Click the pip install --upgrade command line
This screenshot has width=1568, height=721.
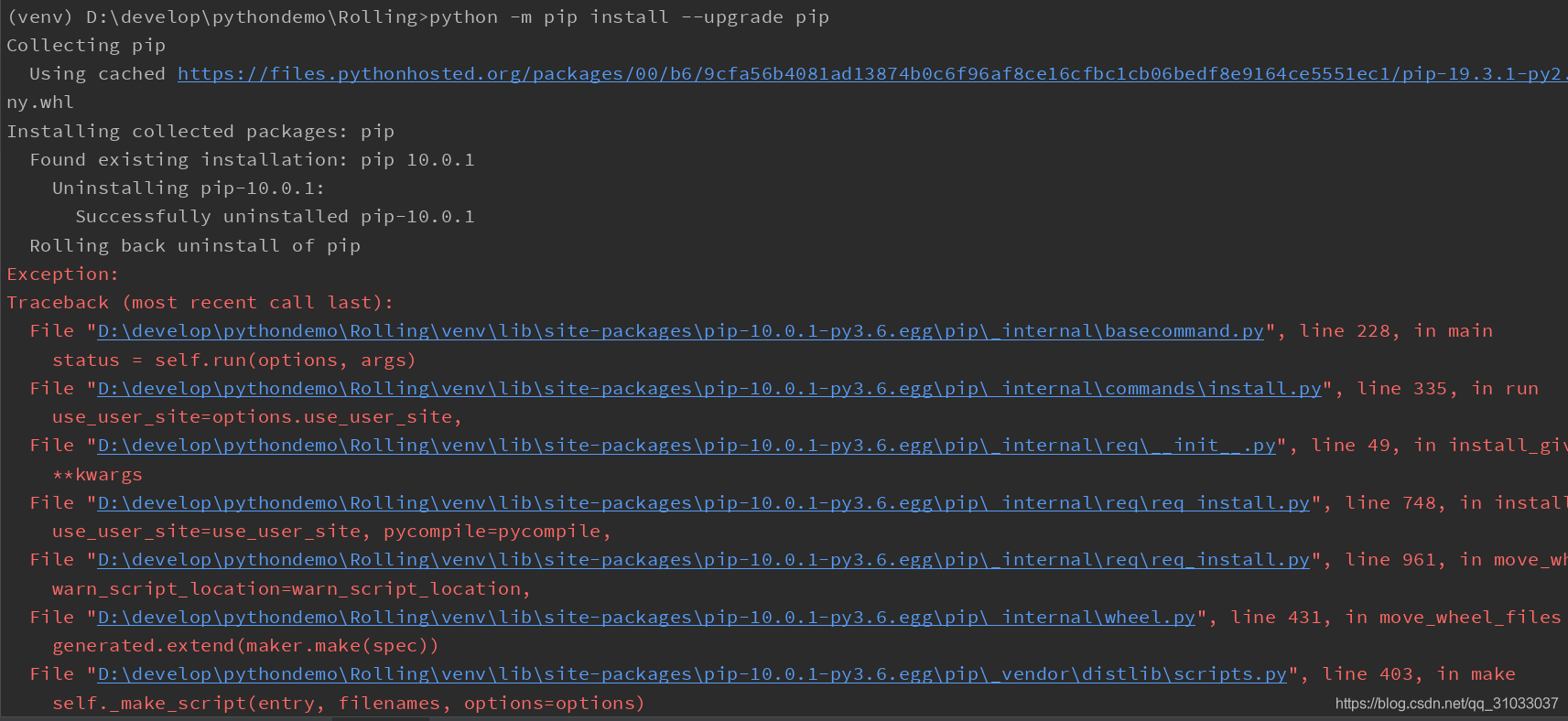coord(417,17)
